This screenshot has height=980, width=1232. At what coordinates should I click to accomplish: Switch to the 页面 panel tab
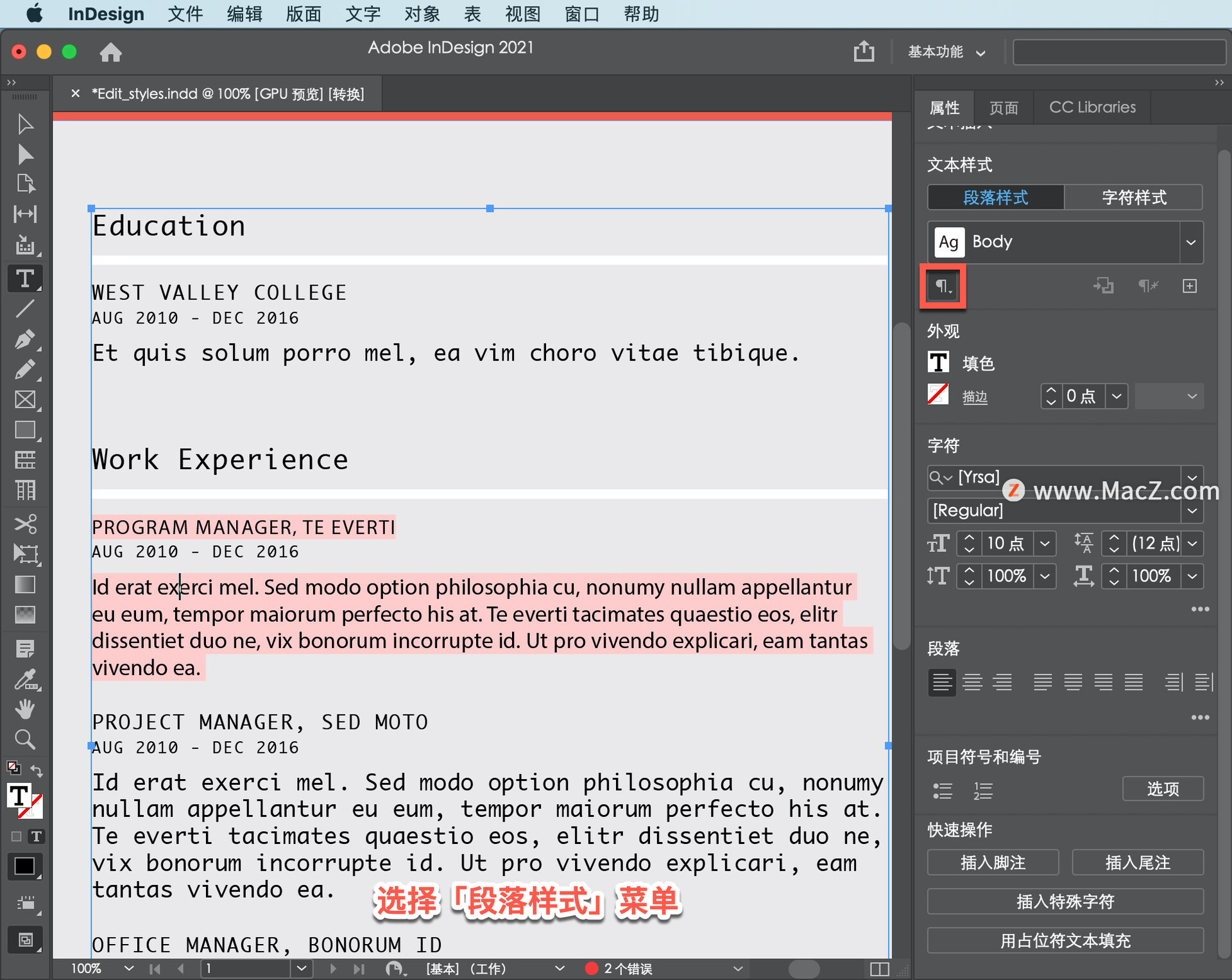[x=1004, y=107]
